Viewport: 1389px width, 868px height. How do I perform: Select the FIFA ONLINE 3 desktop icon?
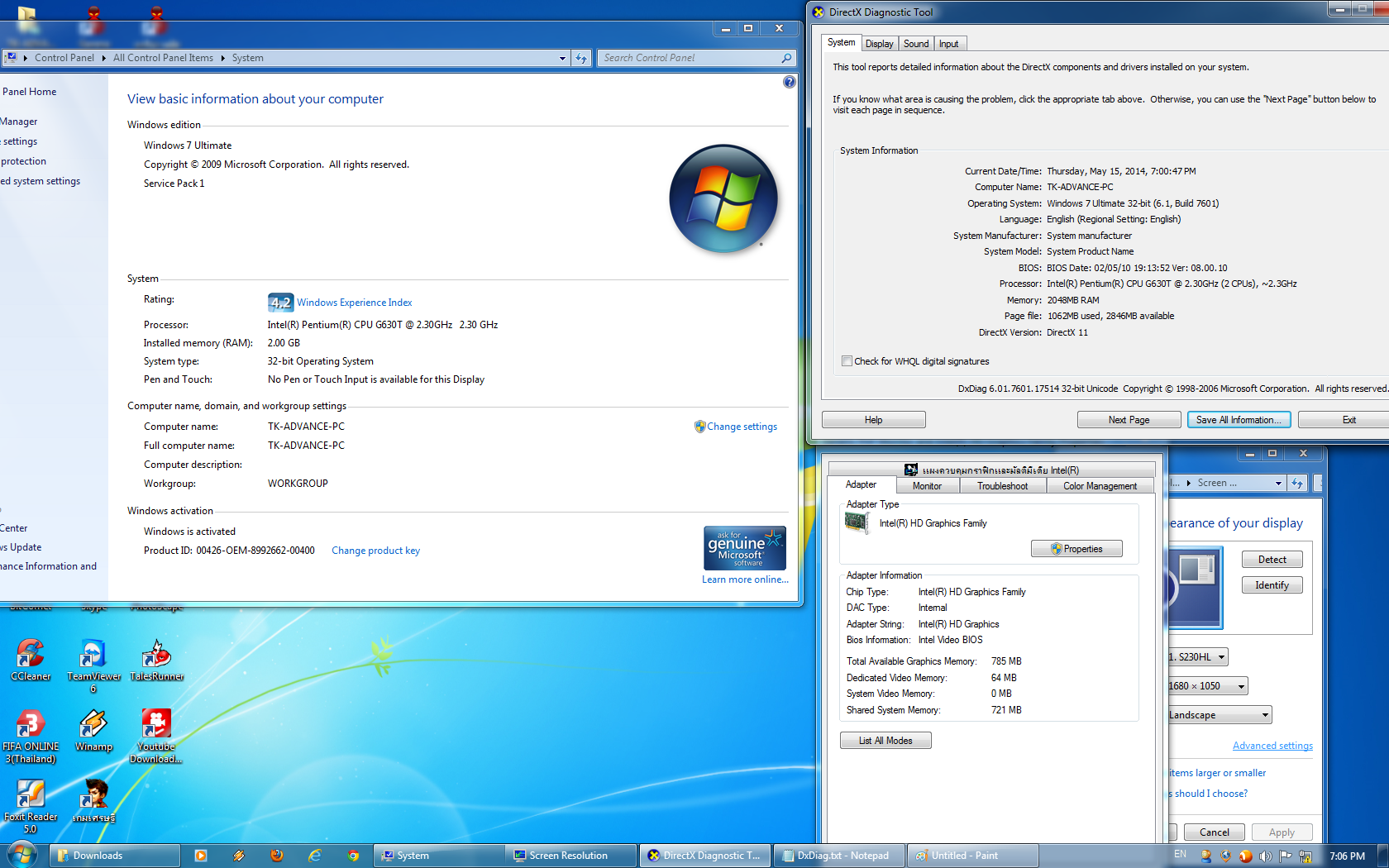click(x=31, y=736)
